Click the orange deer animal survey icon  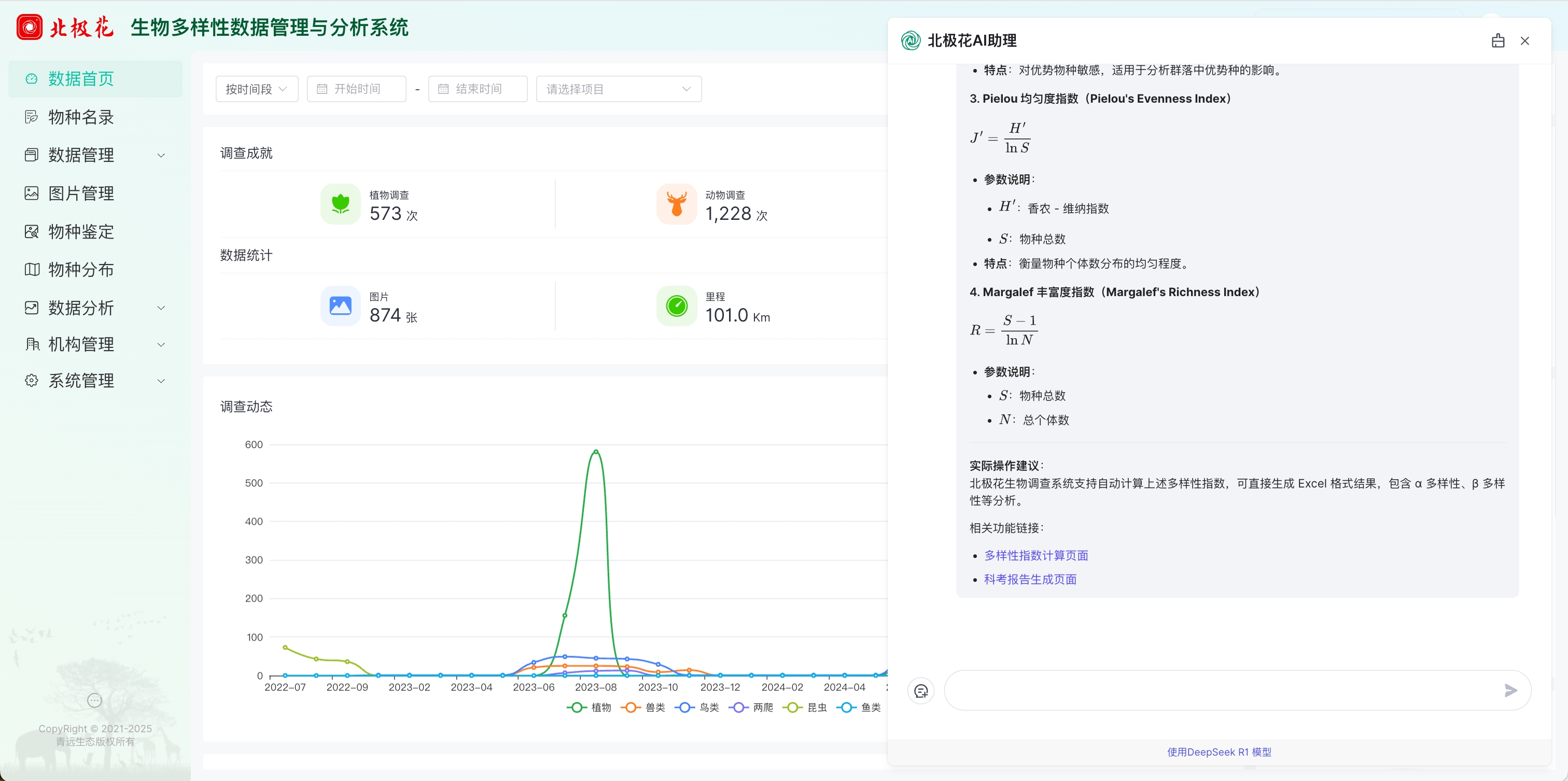pyautogui.click(x=676, y=204)
